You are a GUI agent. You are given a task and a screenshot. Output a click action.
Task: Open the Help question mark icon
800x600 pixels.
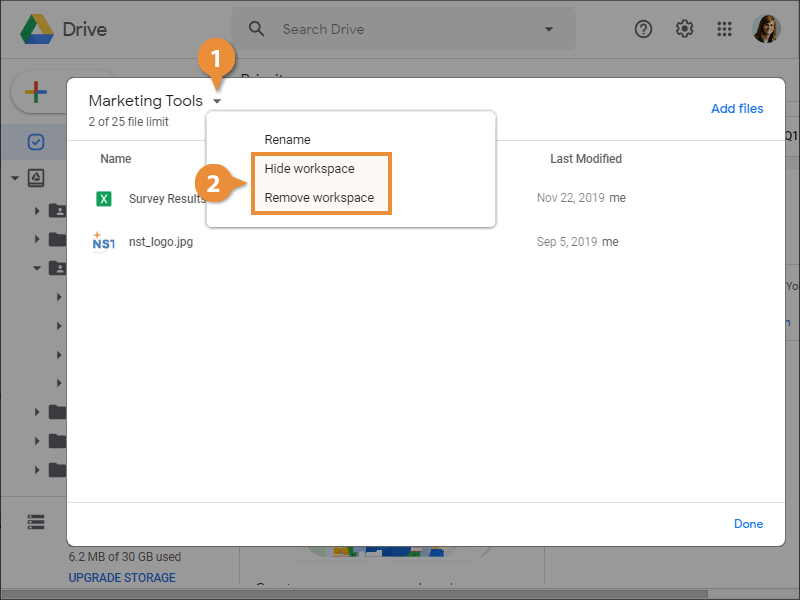(x=644, y=29)
